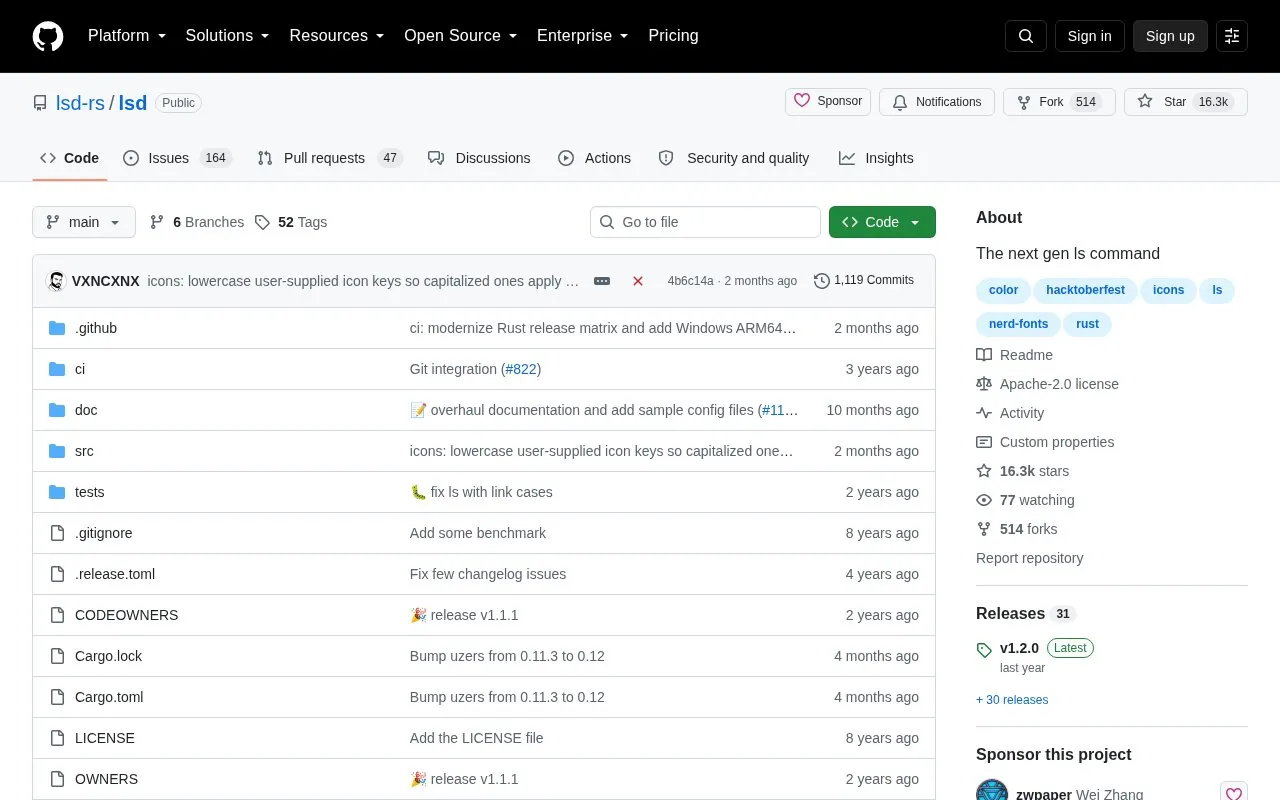View the 6 Branches list
The height and width of the screenshot is (800, 1280).
tap(196, 222)
